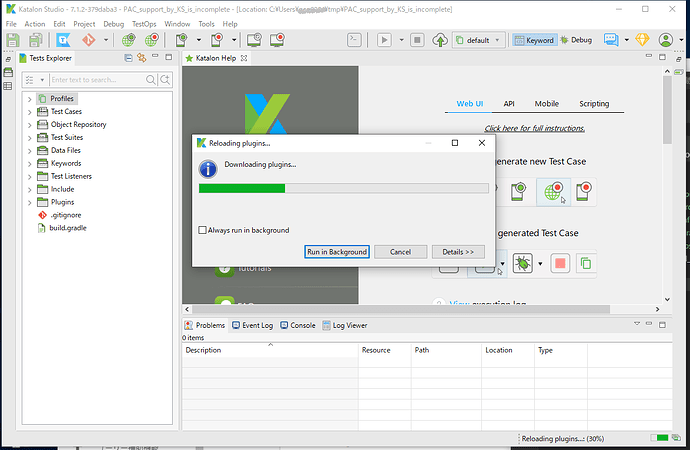
Task: Click the Description column header
Action: point(270,350)
